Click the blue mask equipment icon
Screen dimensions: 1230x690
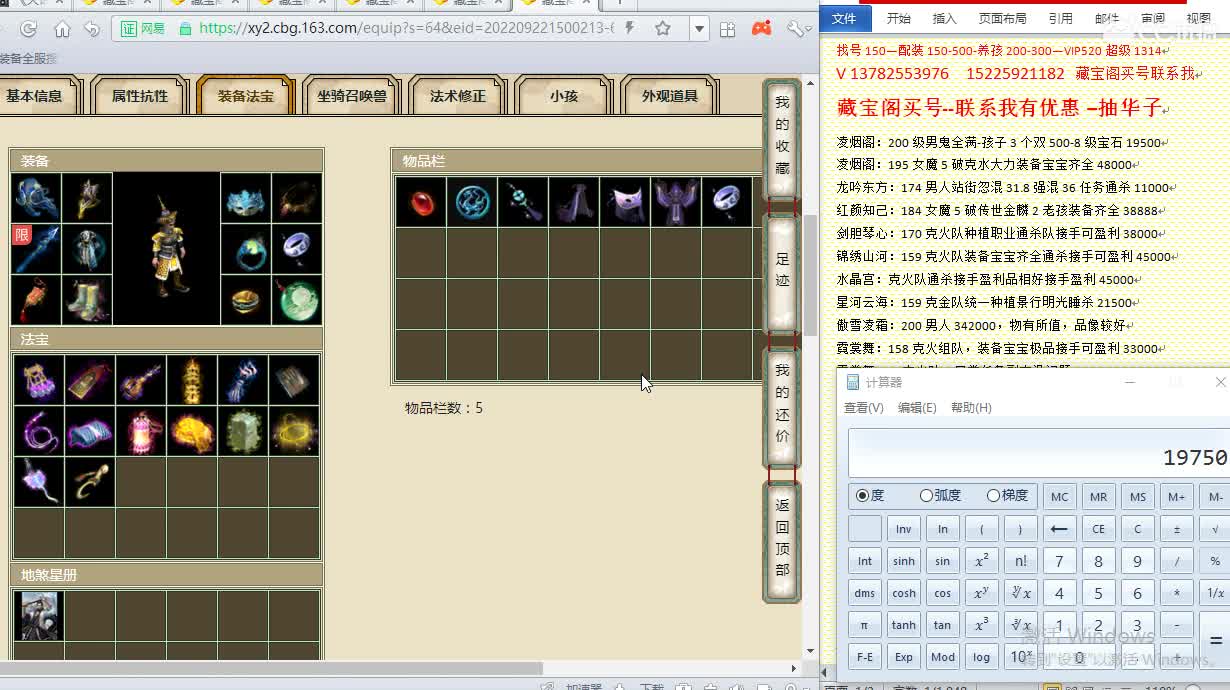245,198
